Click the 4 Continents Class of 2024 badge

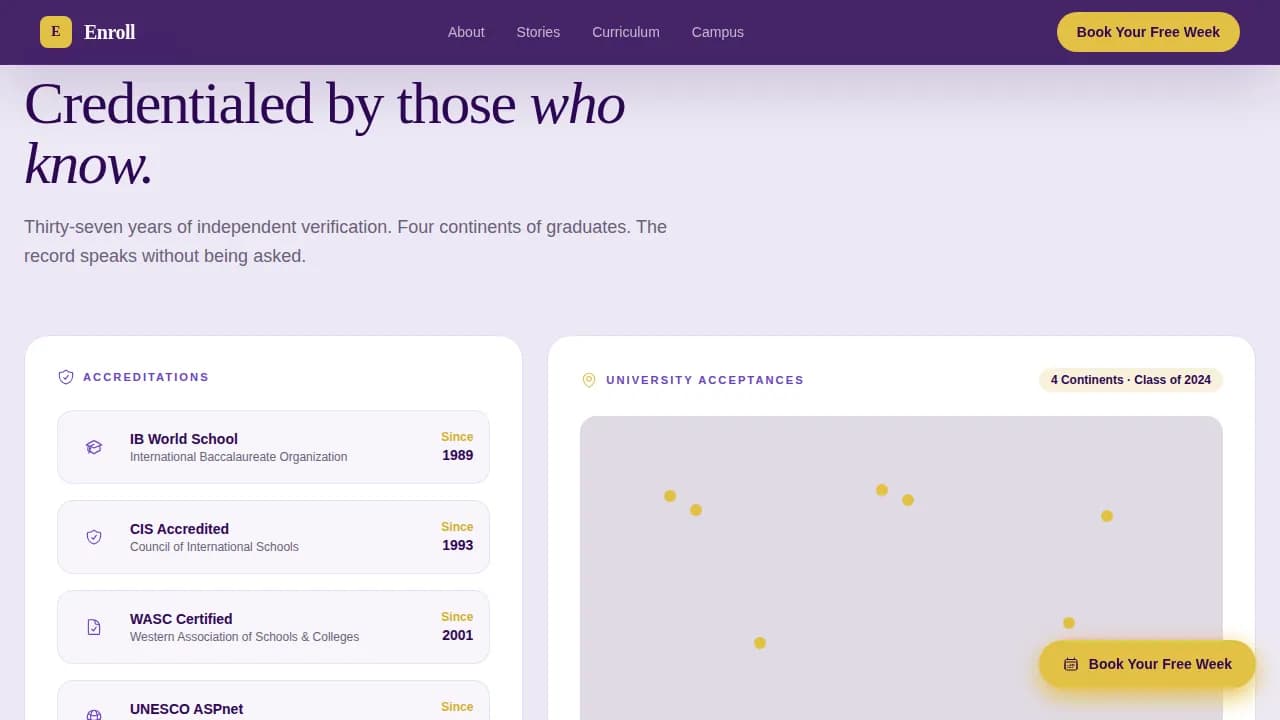[1130, 380]
